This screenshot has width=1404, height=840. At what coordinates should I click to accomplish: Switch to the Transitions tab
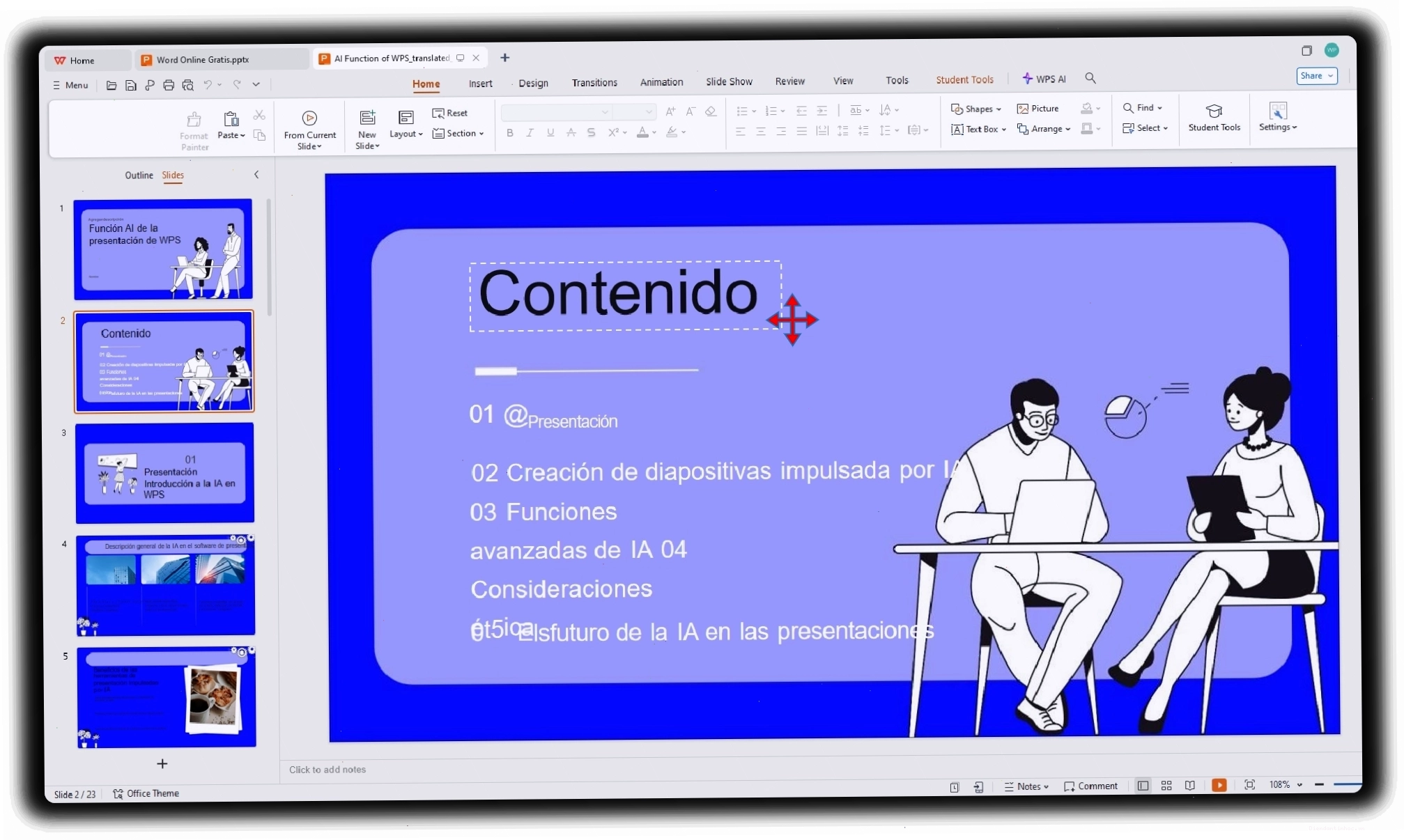(594, 82)
